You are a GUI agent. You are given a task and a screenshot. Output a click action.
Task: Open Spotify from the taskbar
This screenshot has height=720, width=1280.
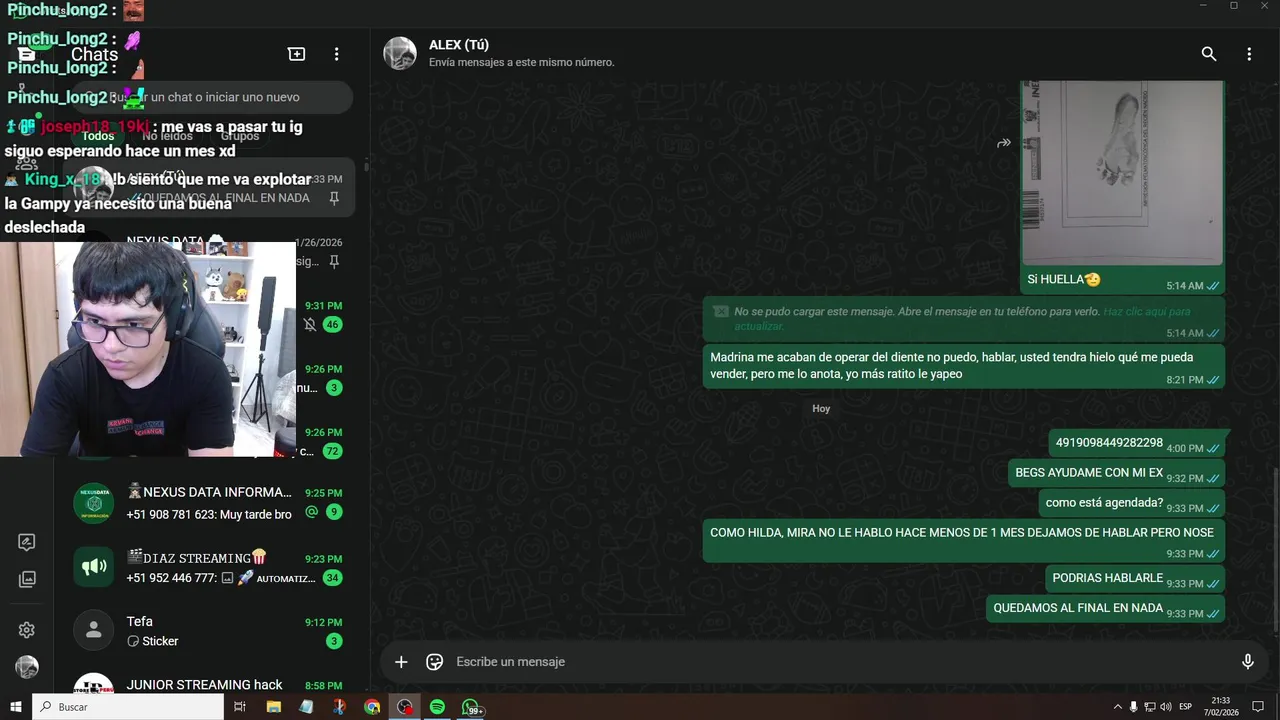437,707
